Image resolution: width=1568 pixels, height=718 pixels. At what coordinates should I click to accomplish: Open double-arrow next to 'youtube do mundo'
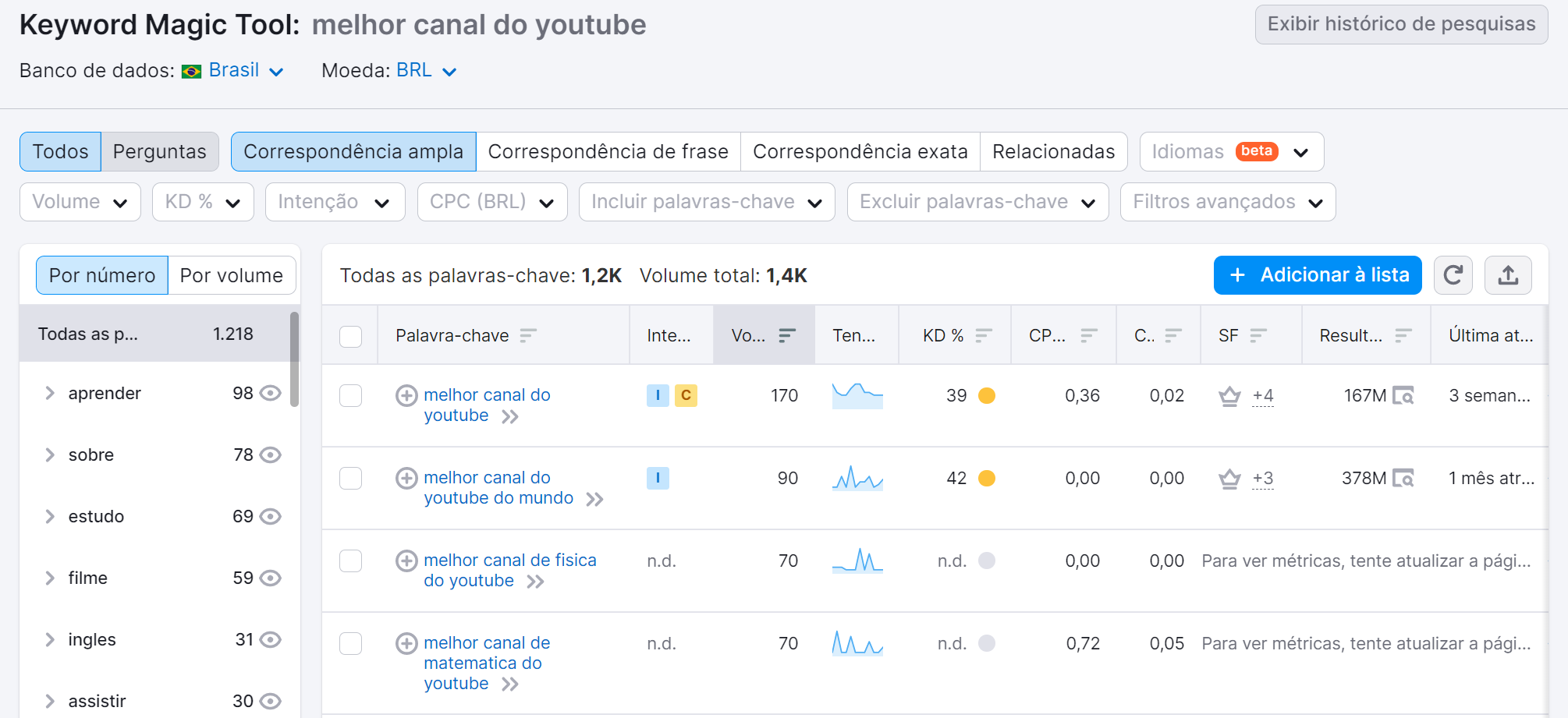click(594, 499)
